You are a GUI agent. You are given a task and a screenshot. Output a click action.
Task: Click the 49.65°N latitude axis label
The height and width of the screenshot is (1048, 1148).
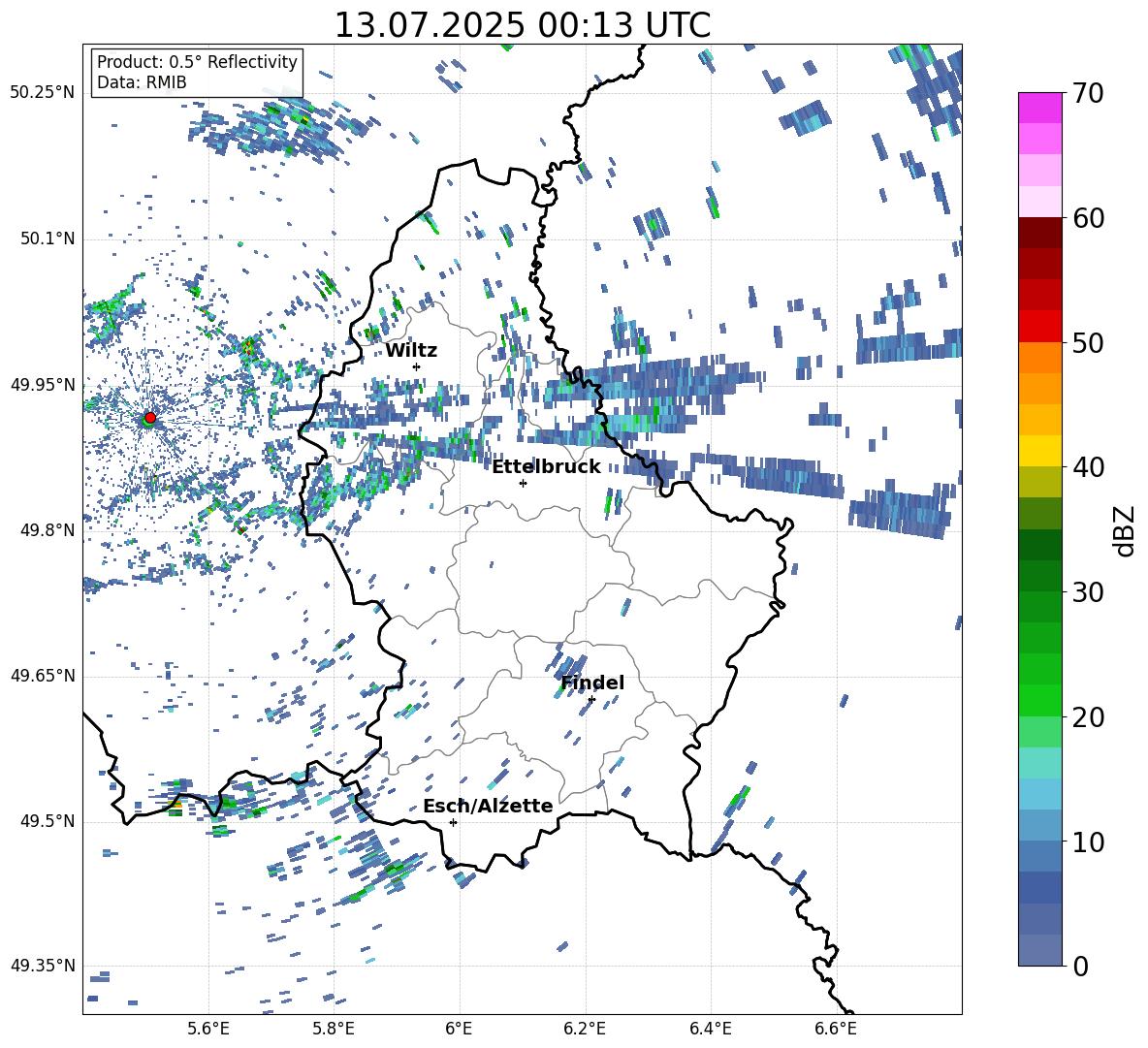[43, 676]
